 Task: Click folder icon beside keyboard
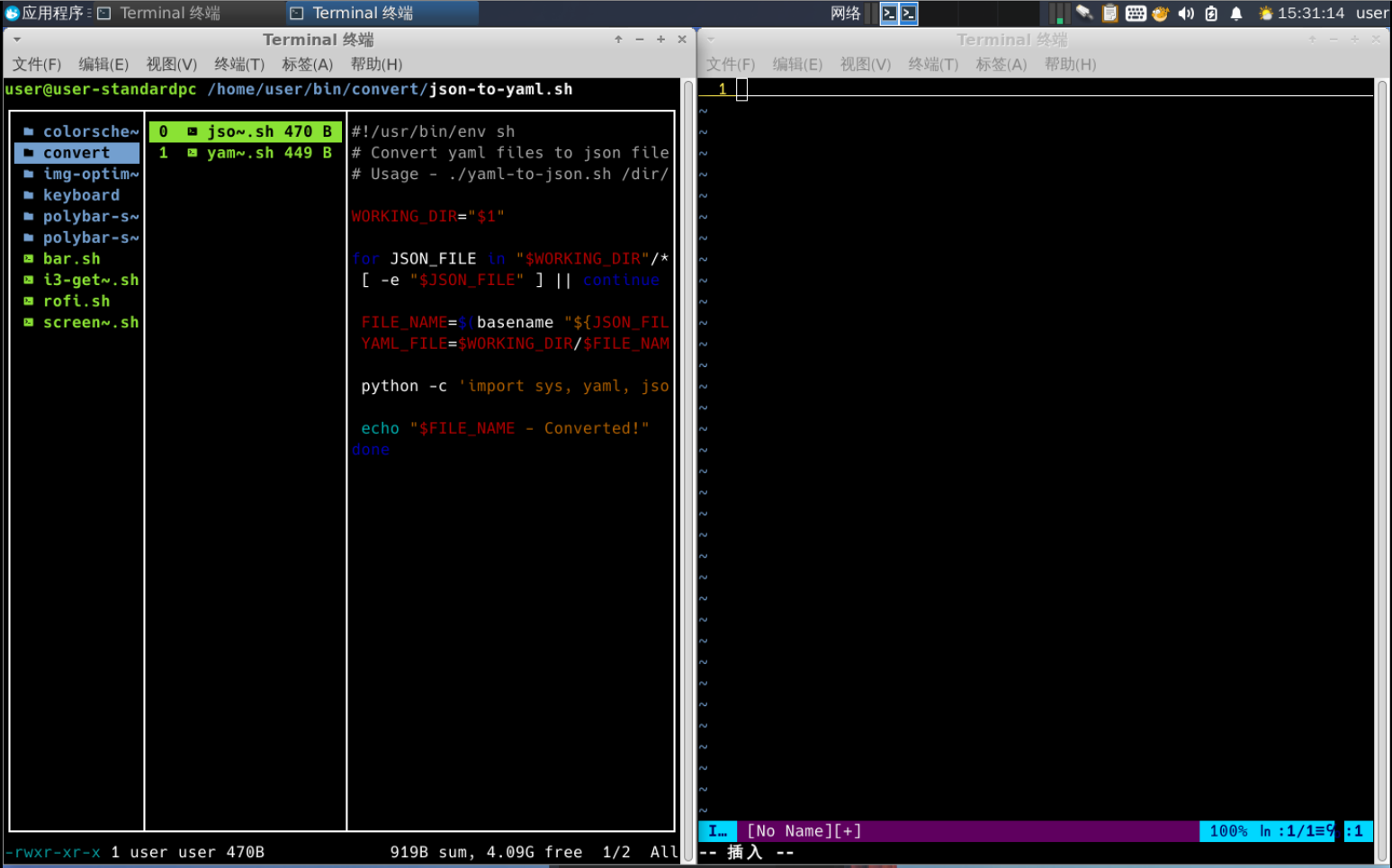click(x=29, y=195)
